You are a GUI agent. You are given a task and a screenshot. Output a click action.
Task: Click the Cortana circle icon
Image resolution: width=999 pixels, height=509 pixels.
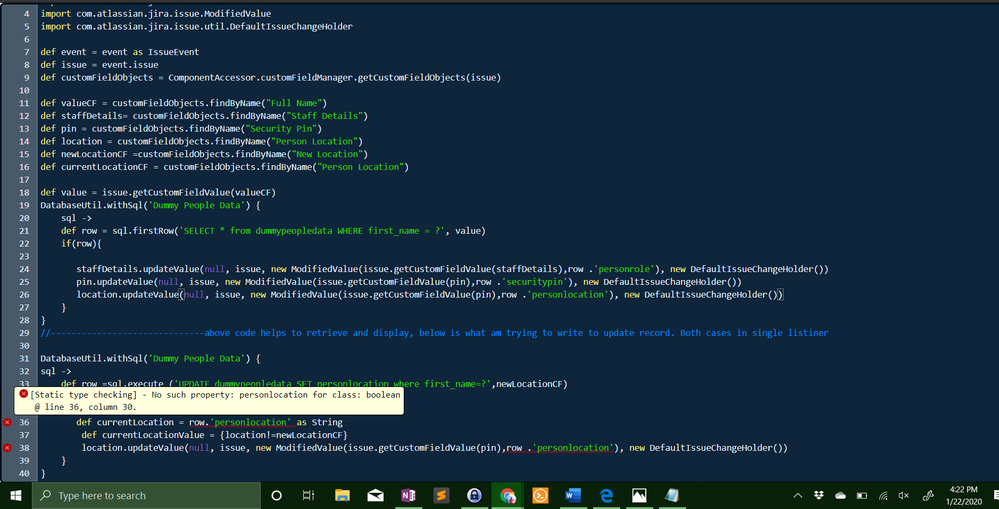coord(276,495)
